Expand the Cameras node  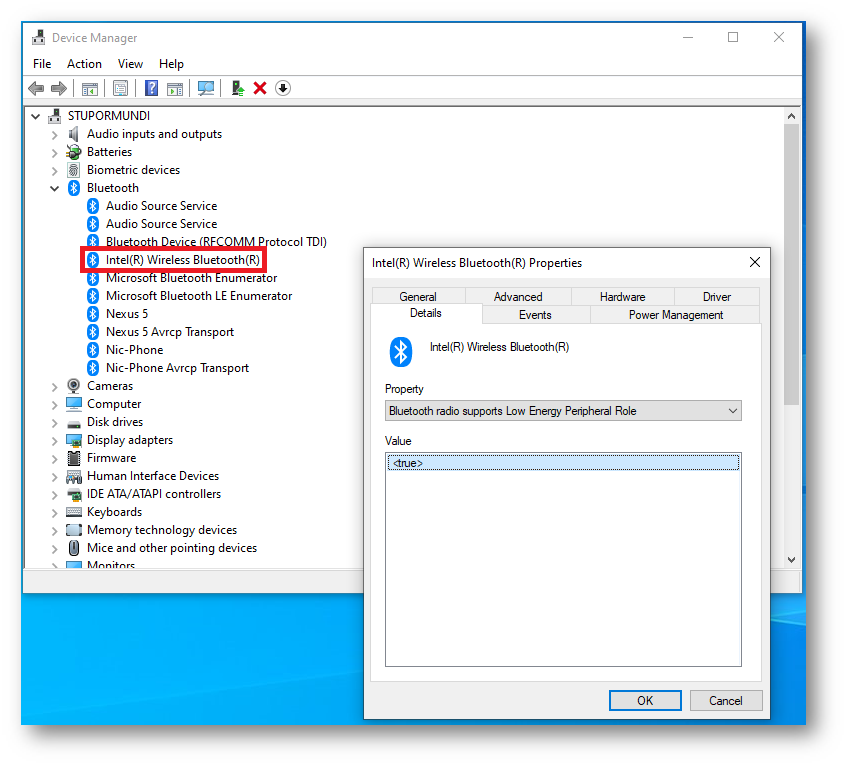click(x=55, y=387)
